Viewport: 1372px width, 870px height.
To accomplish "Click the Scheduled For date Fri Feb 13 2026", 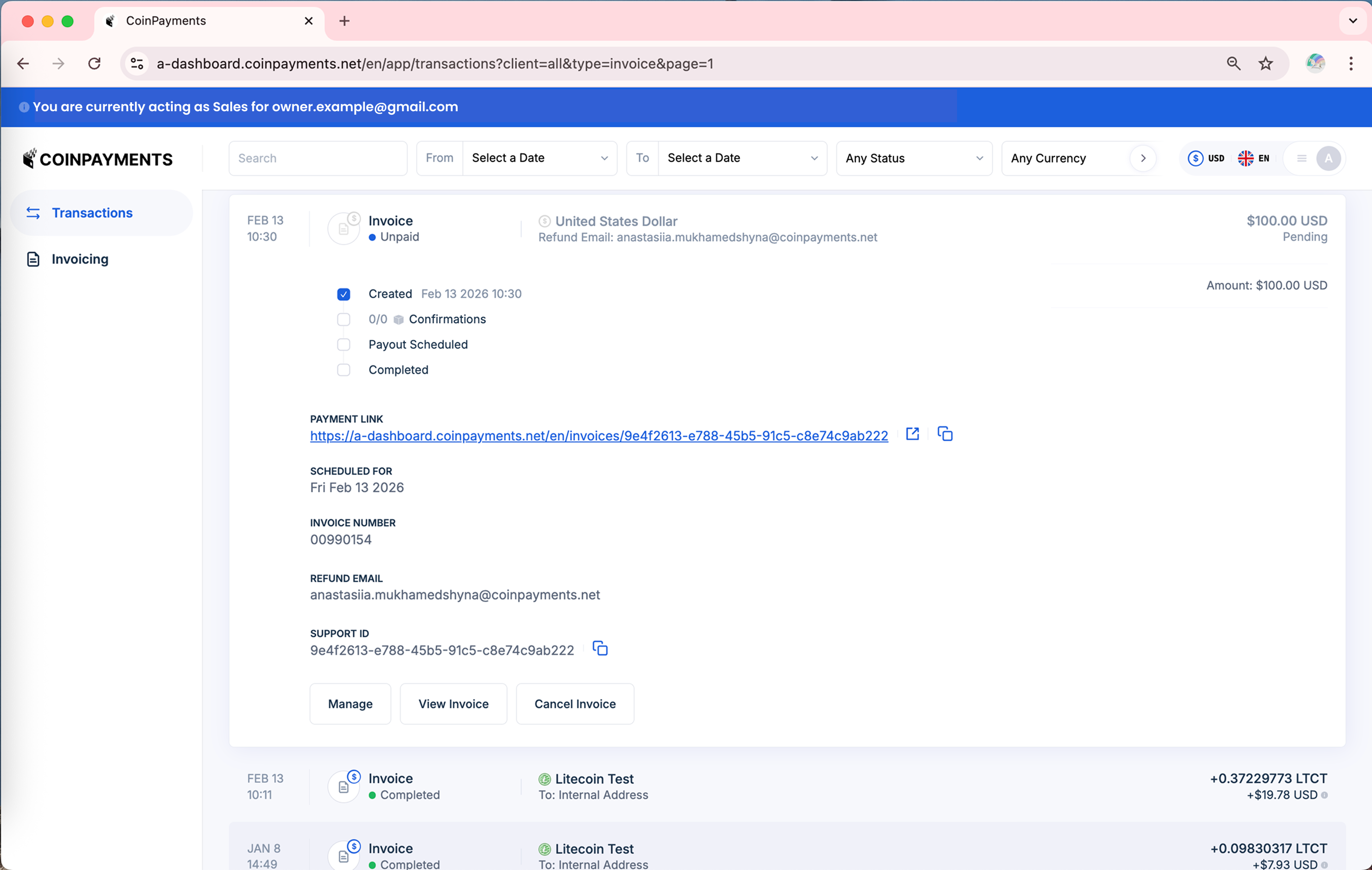I will click(x=357, y=488).
